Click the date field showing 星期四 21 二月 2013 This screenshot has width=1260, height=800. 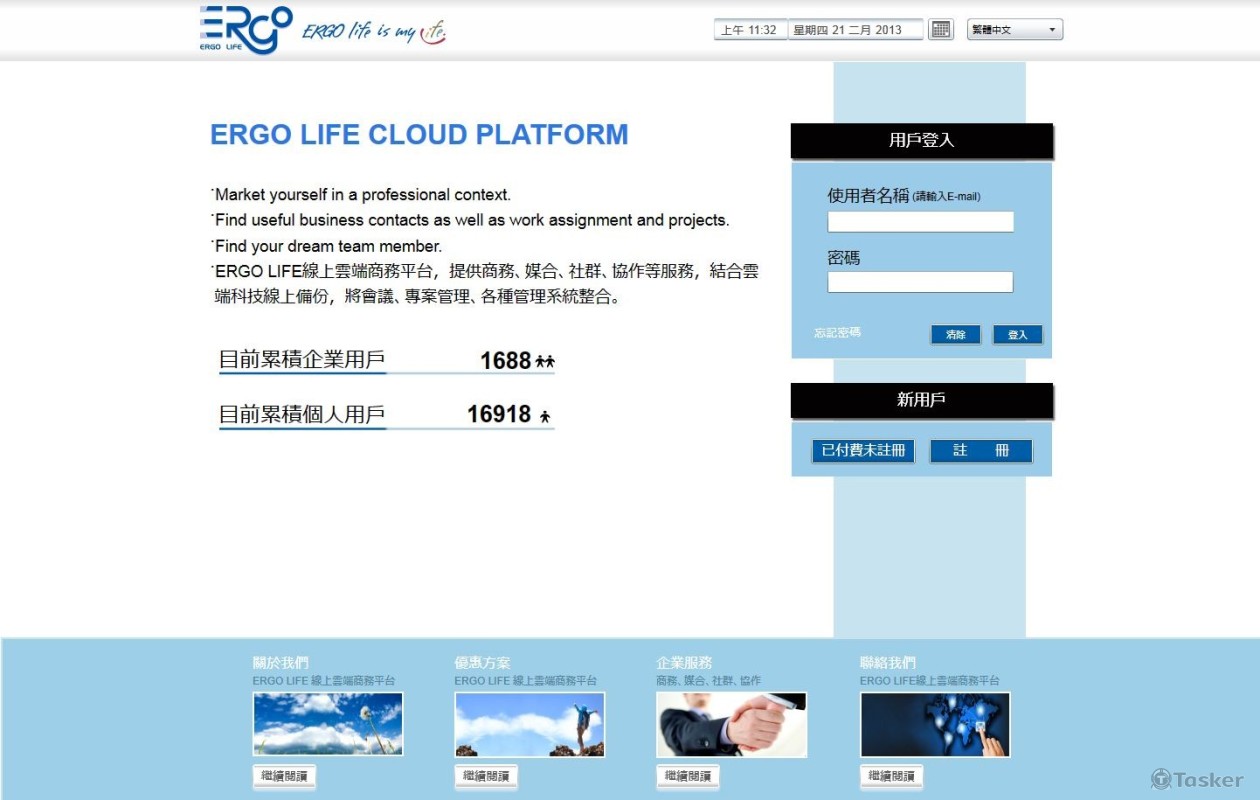855,30
